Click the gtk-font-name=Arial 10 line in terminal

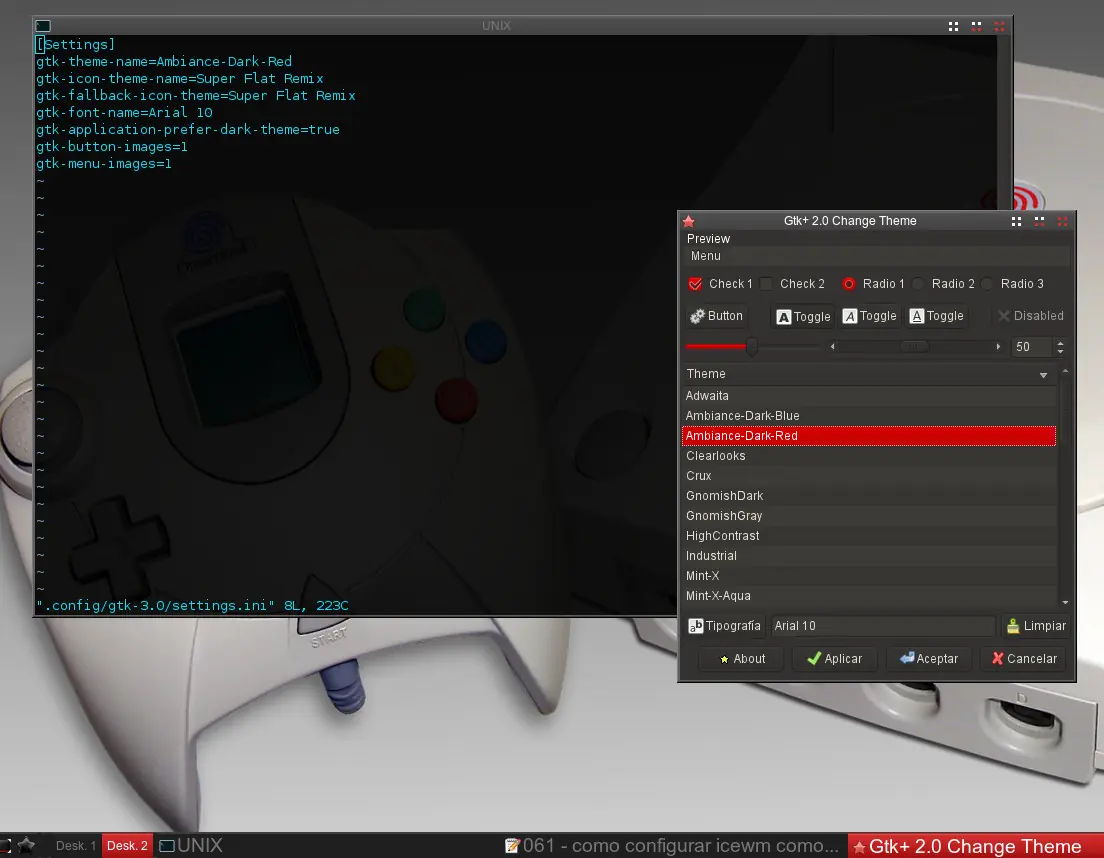point(125,113)
